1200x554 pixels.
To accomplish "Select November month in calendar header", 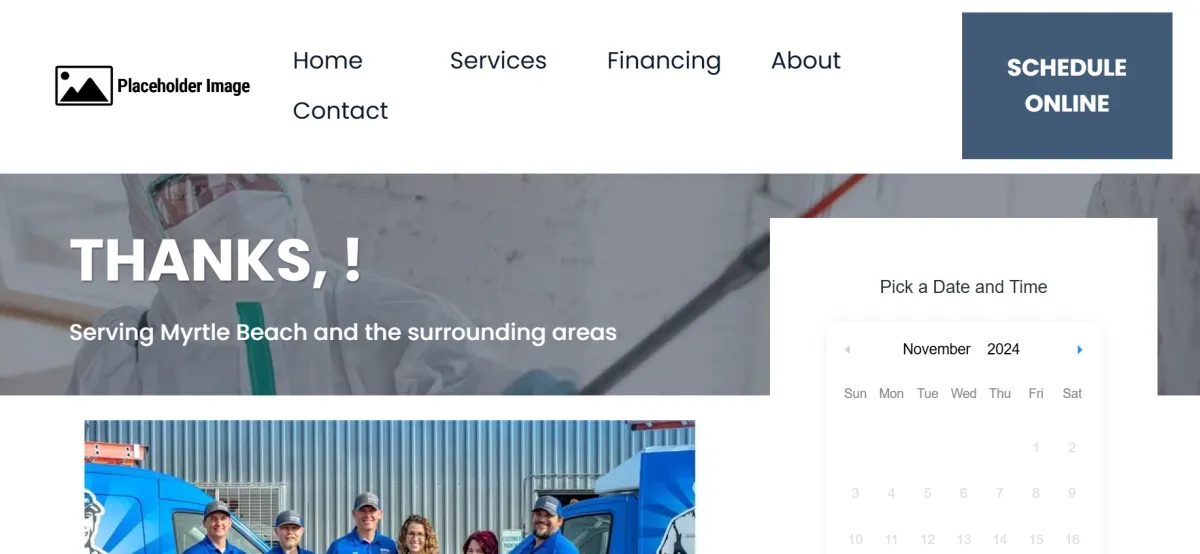I will click(936, 349).
